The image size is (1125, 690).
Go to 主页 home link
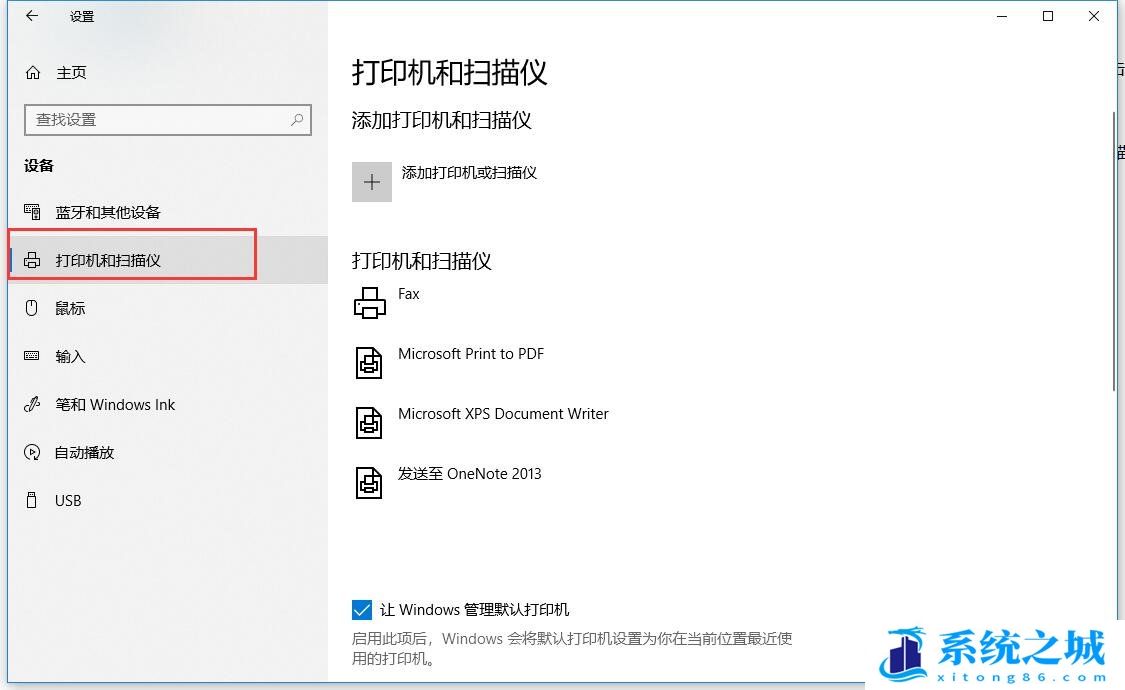[x=71, y=72]
